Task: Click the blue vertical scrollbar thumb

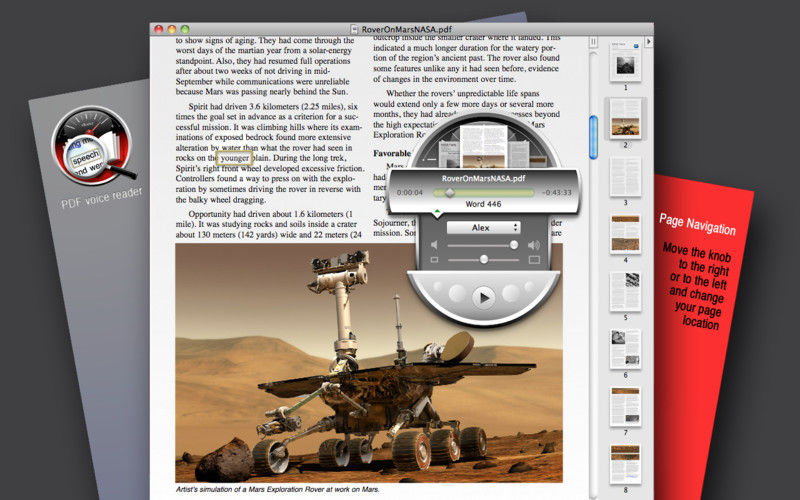Action: click(x=593, y=137)
